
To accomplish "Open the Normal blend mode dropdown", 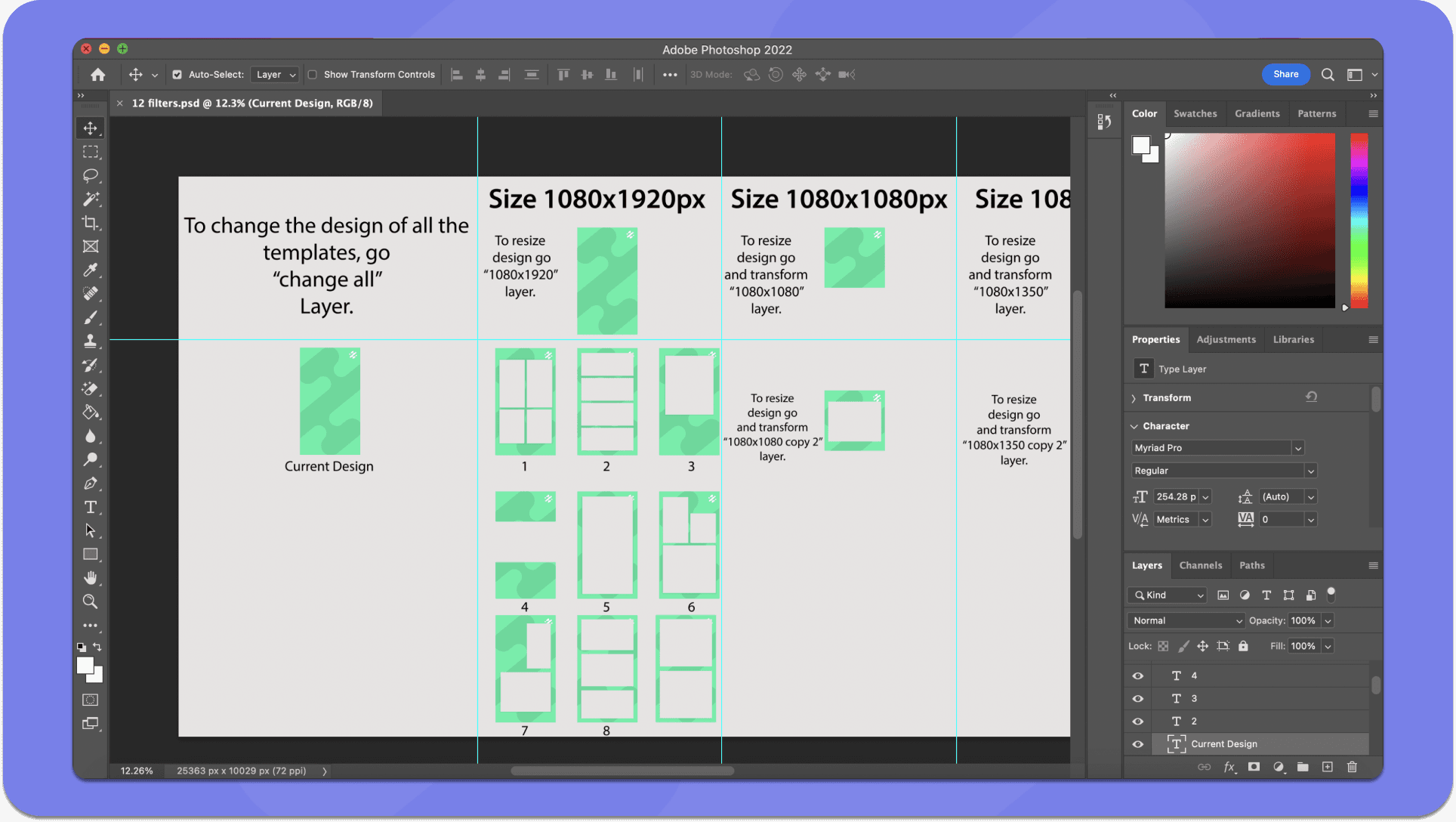I will click(x=1186, y=621).
